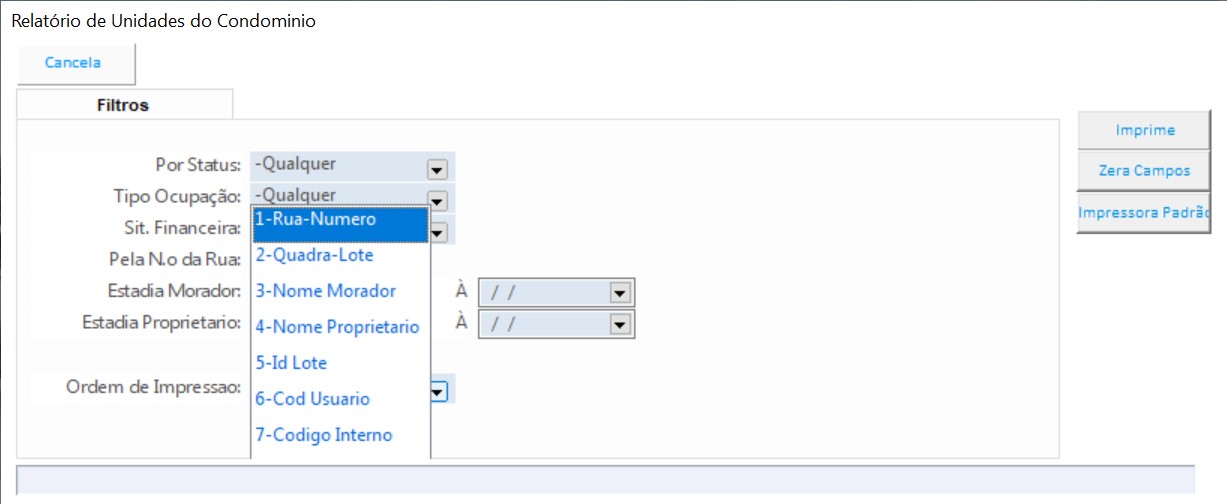
Task: Click the Zera Campos button
Action: [x=1144, y=171]
